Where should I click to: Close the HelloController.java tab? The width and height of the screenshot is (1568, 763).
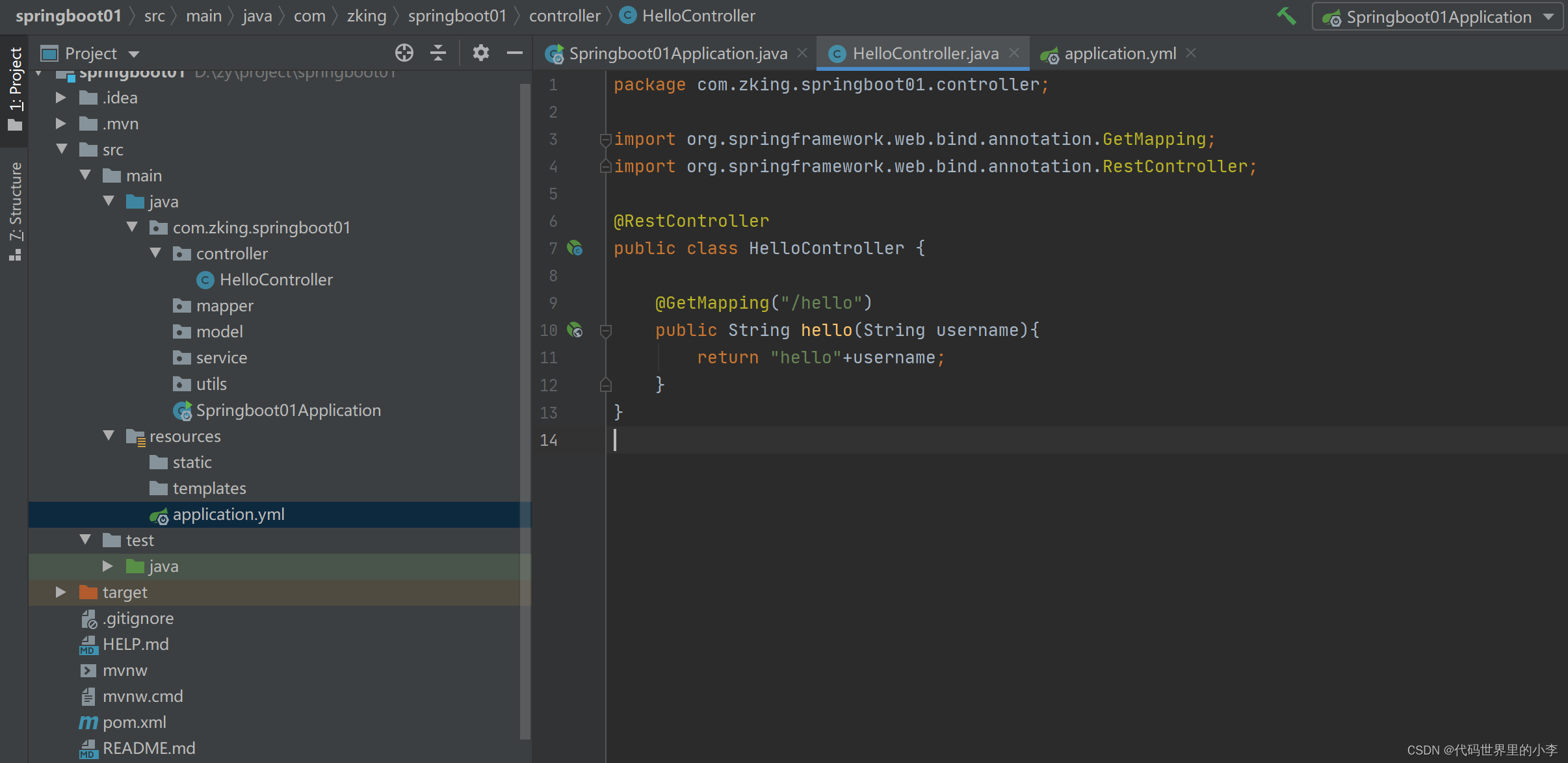tap(1014, 53)
